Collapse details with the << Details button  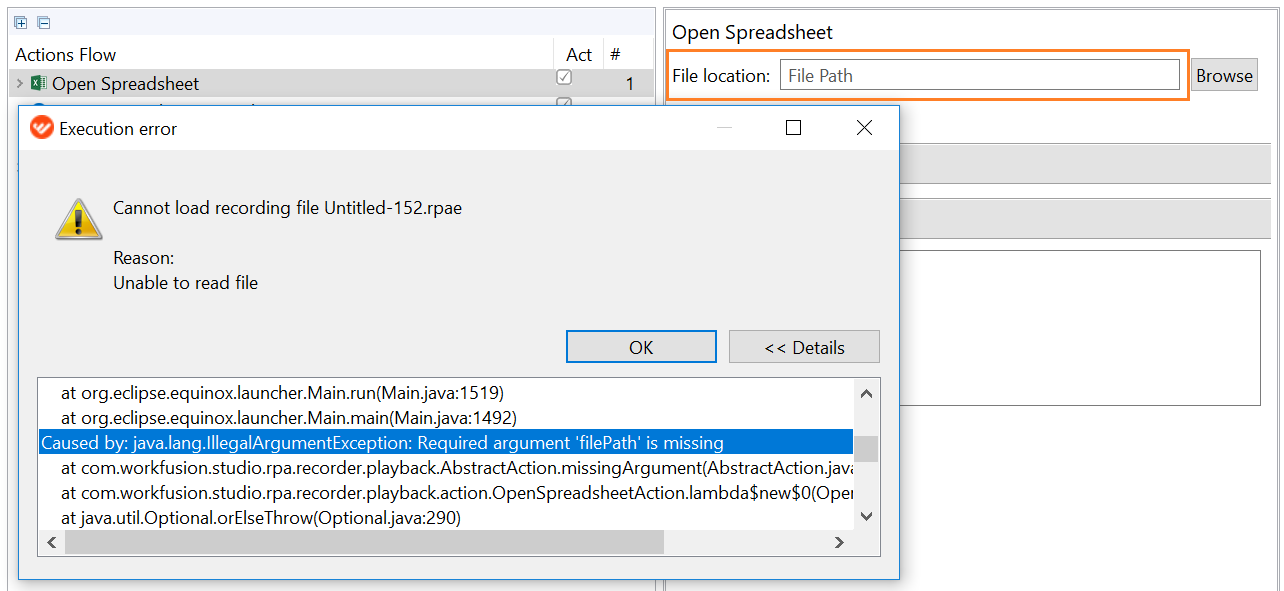click(x=804, y=347)
